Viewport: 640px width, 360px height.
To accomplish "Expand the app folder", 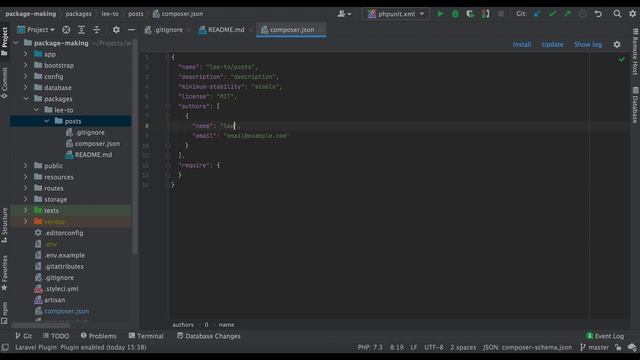I will tap(26, 54).
